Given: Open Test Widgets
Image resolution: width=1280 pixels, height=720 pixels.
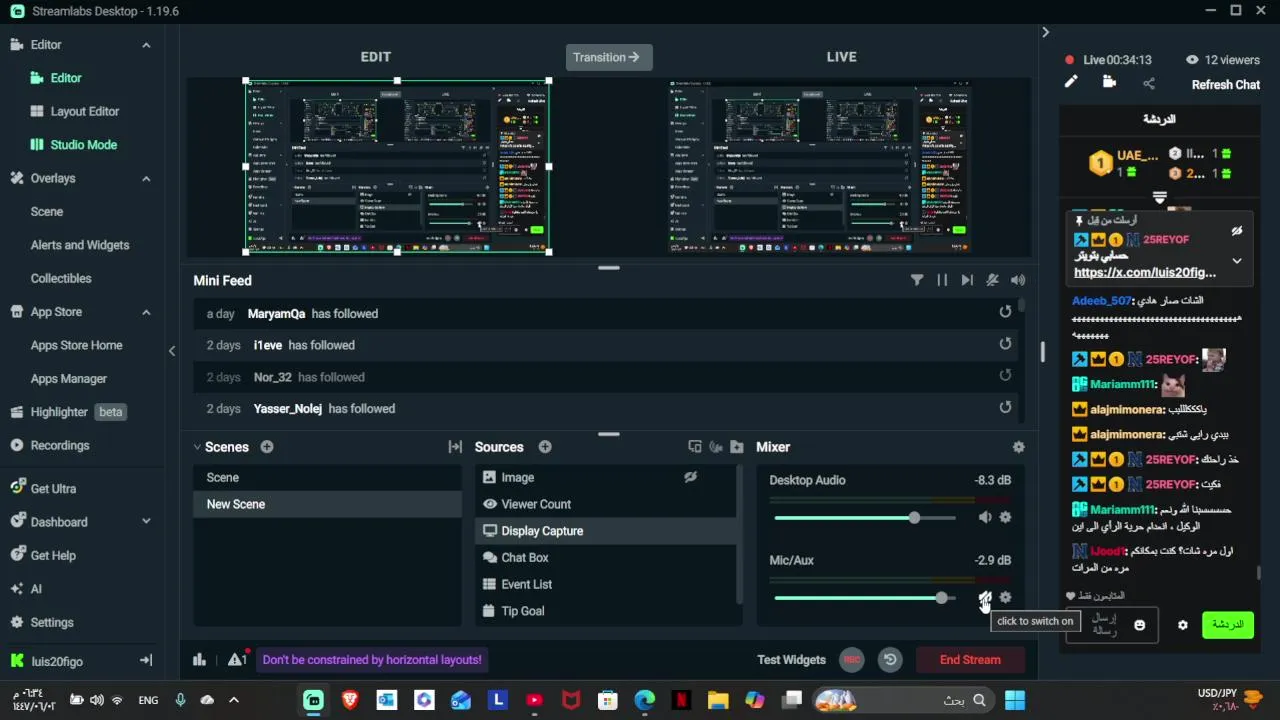Looking at the screenshot, I should point(791,660).
